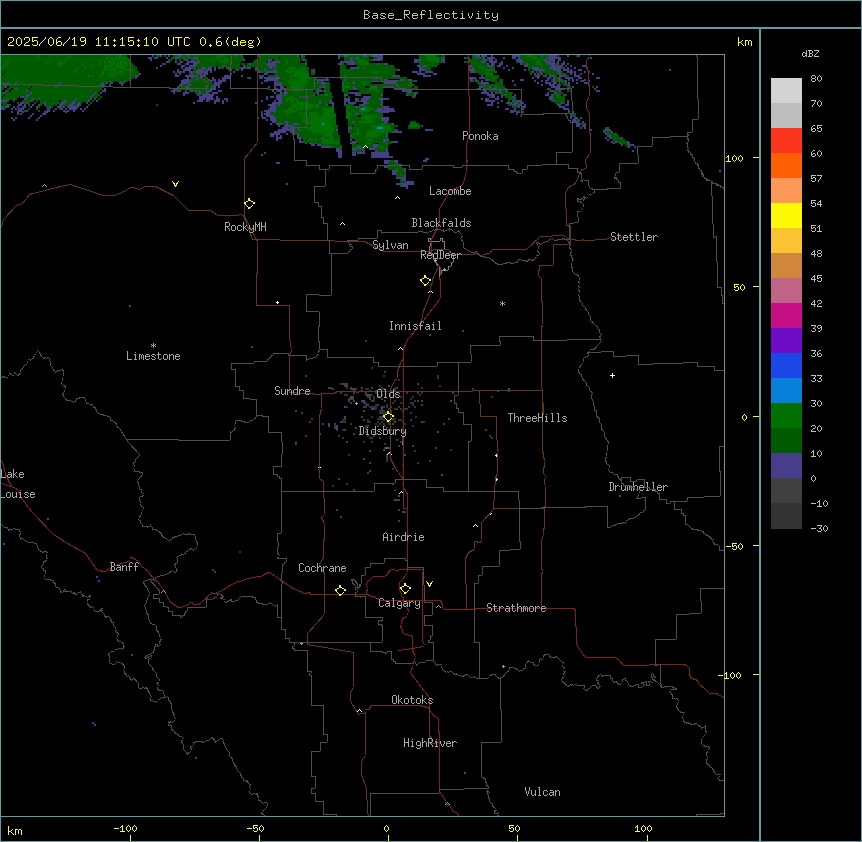The height and width of the screenshot is (842, 862).
Task: Click the yellow diamond marker above RockyMH
Action: 250,204
